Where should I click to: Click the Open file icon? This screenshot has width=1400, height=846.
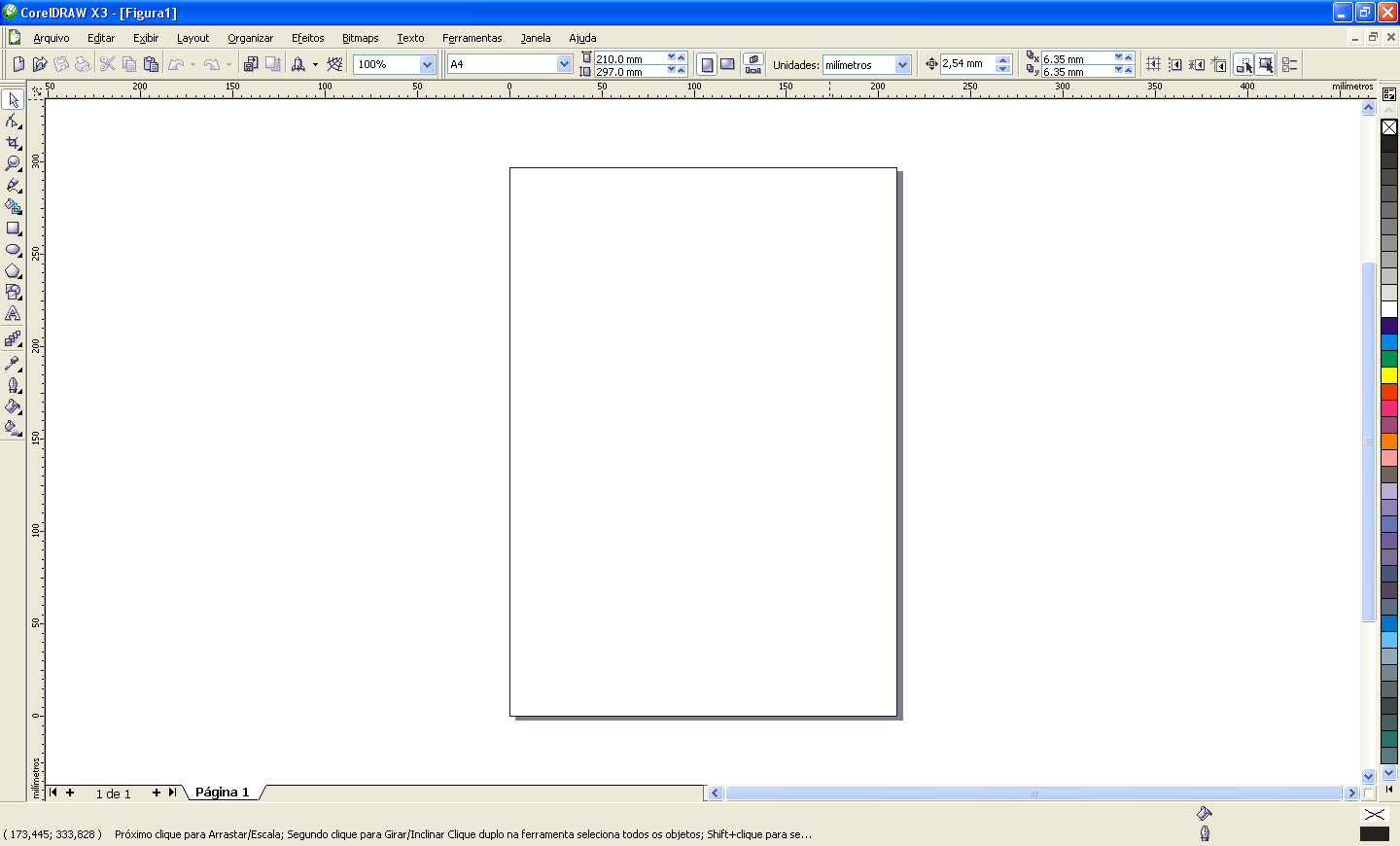tap(40, 64)
